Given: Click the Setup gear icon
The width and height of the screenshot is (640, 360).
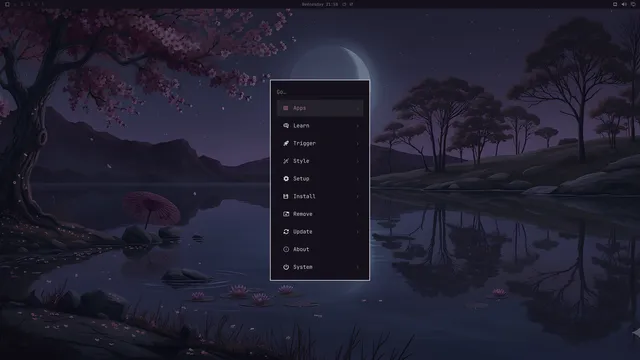Looking at the screenshot, I should click(286, 179).
